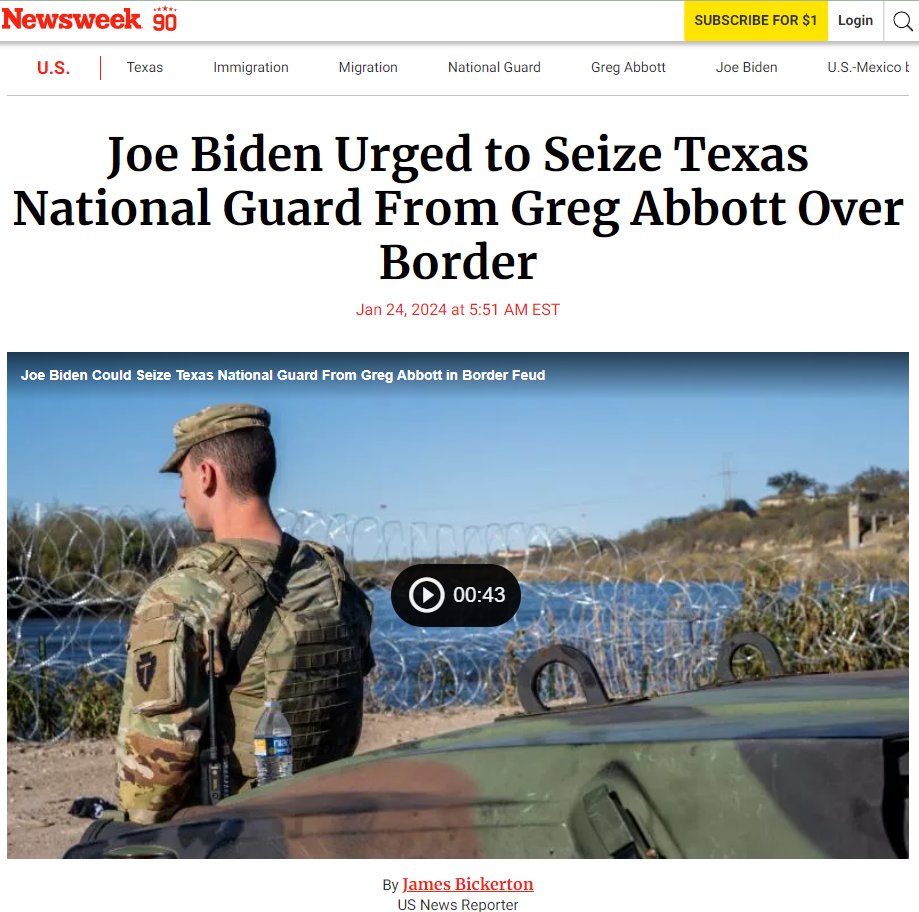The height and width of the screenshot is (912, 919).
Task: Open the U.S.-Mexico border topic
Action: [868, 67]
